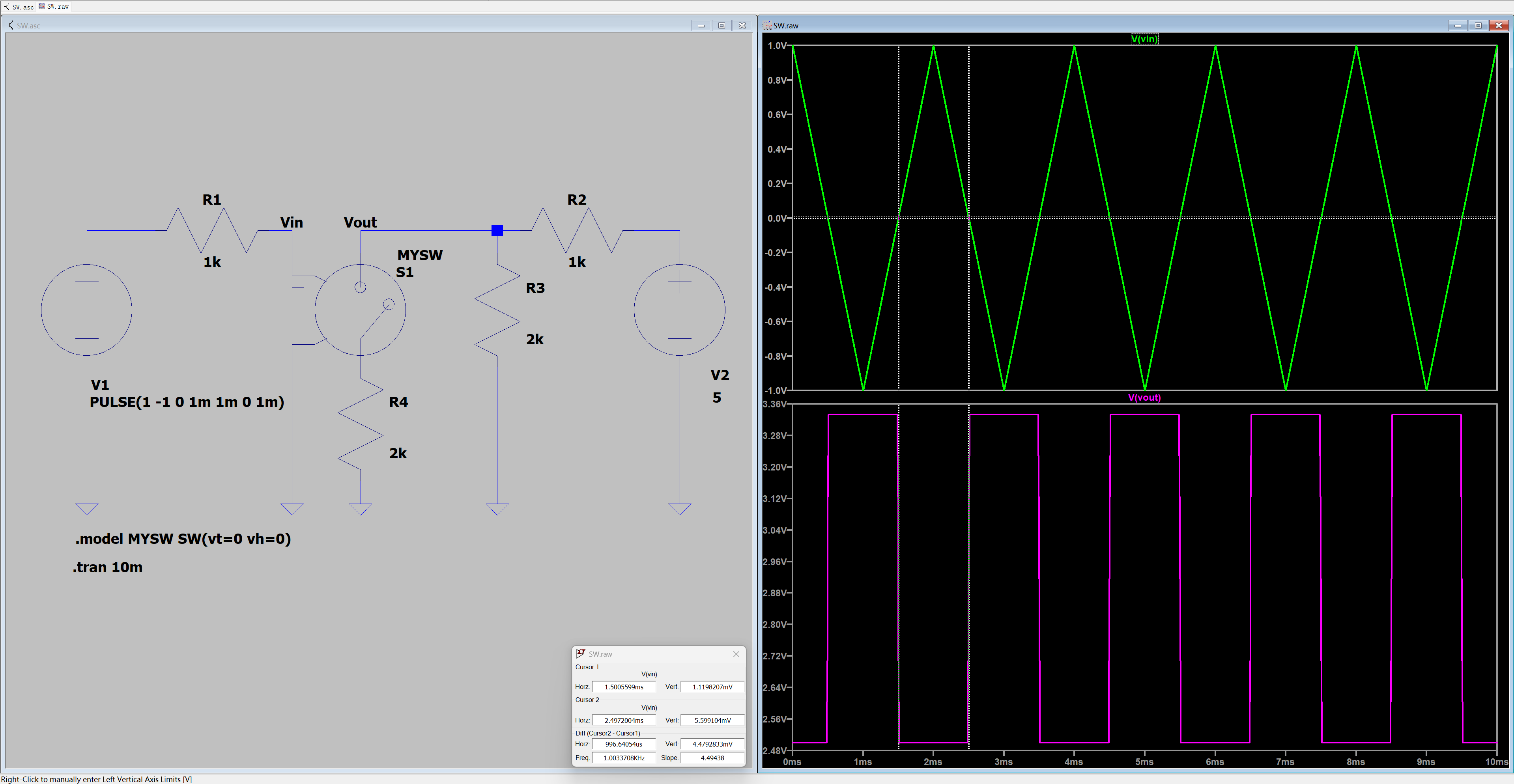This screenshot has width=1514, height=784.
Task: Close the SW.raw cursor dialog
Action: coord(736,653)
